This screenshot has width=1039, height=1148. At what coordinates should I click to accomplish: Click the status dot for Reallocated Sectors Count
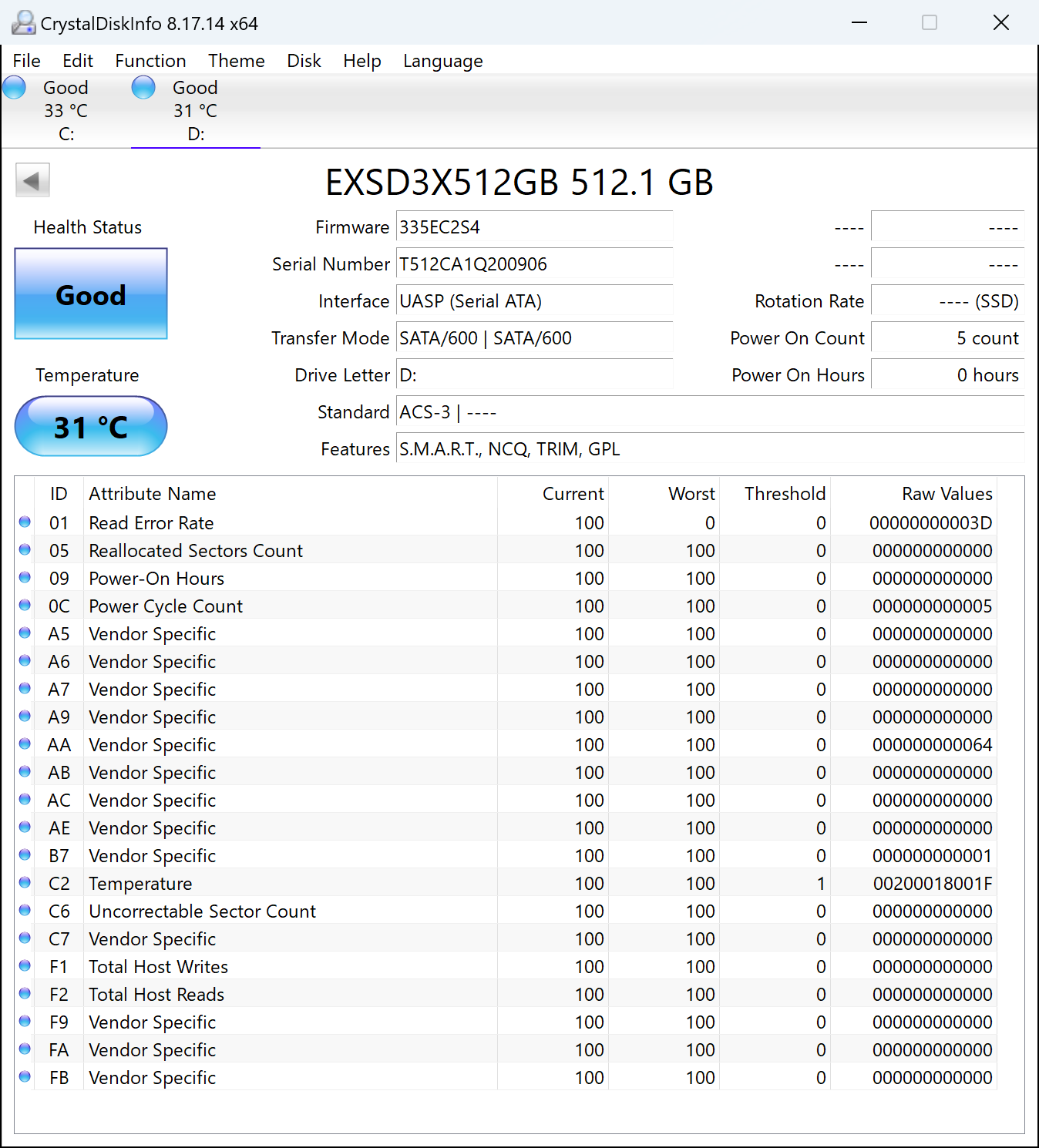pyautogui.click(x=25, y=550)
